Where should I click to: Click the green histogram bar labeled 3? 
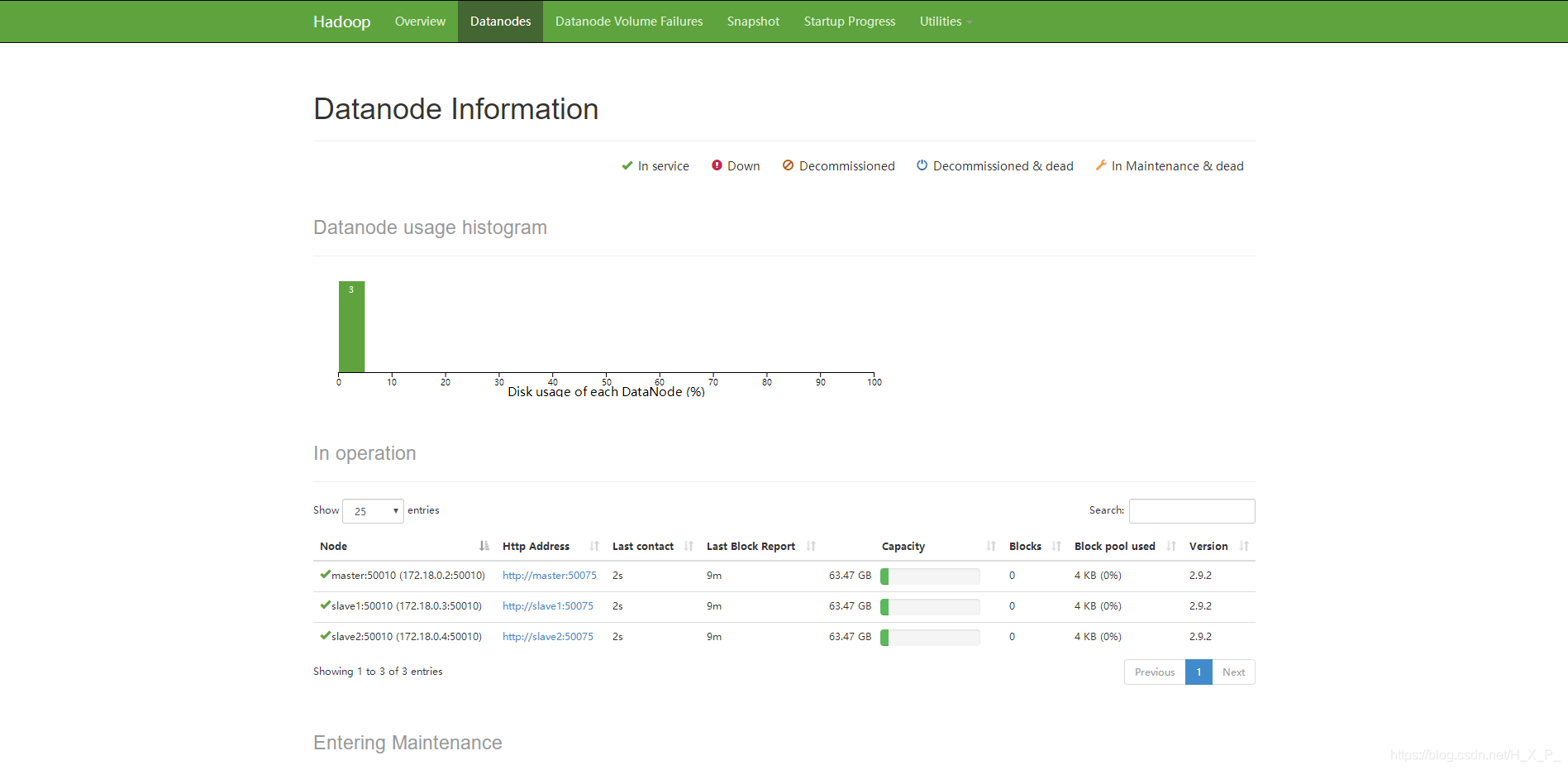(351, 327)
